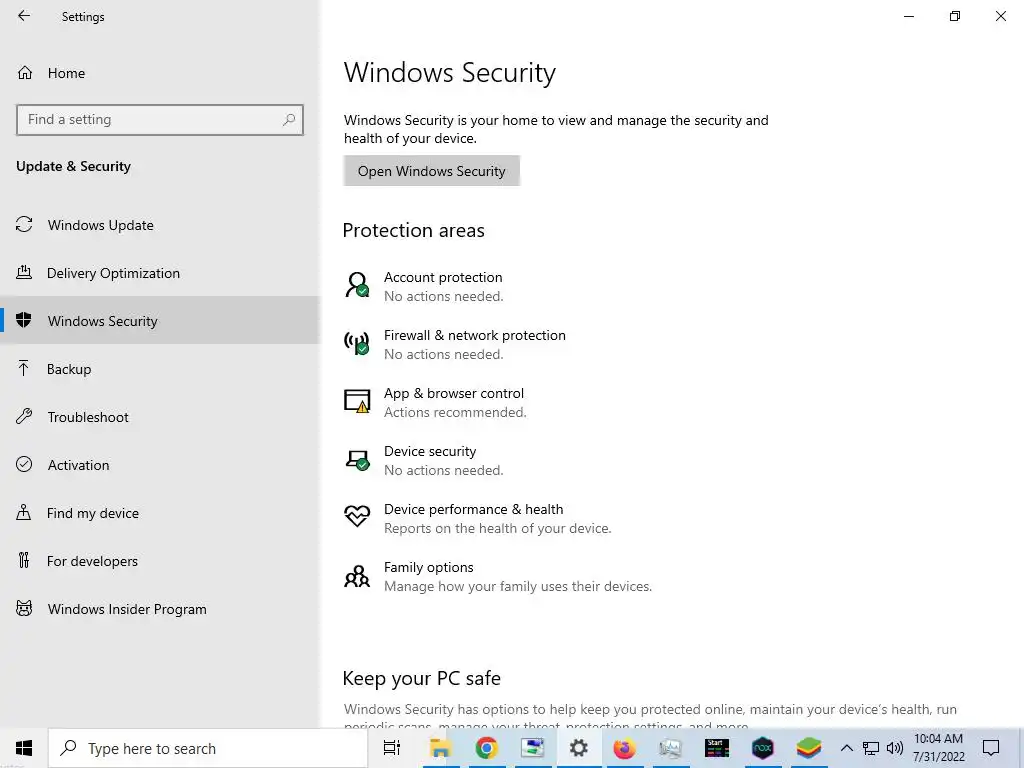
Task: Click the Device security laptop icon
Action: tap(357, 460)
